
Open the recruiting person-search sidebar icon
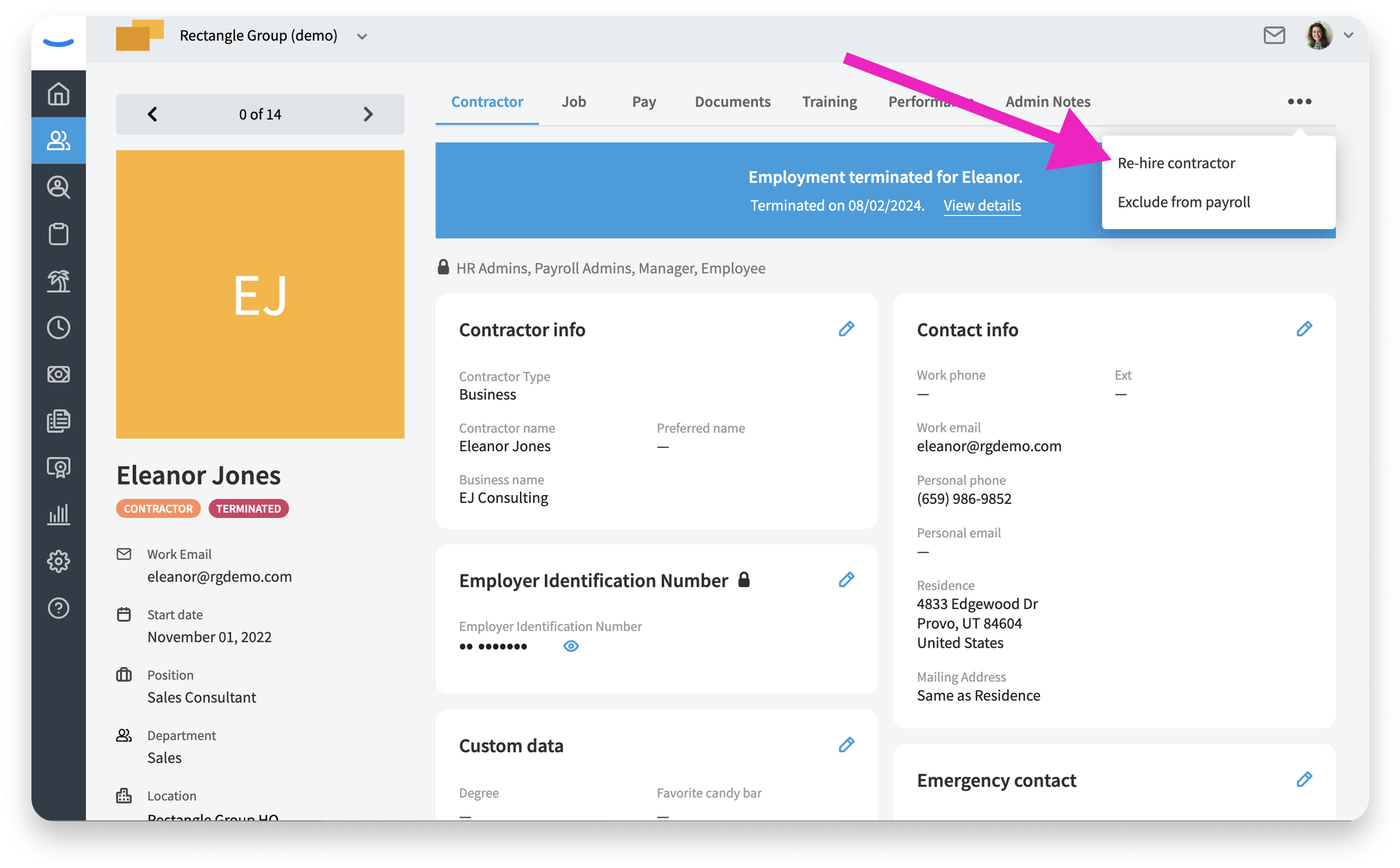tap(58, 187)
